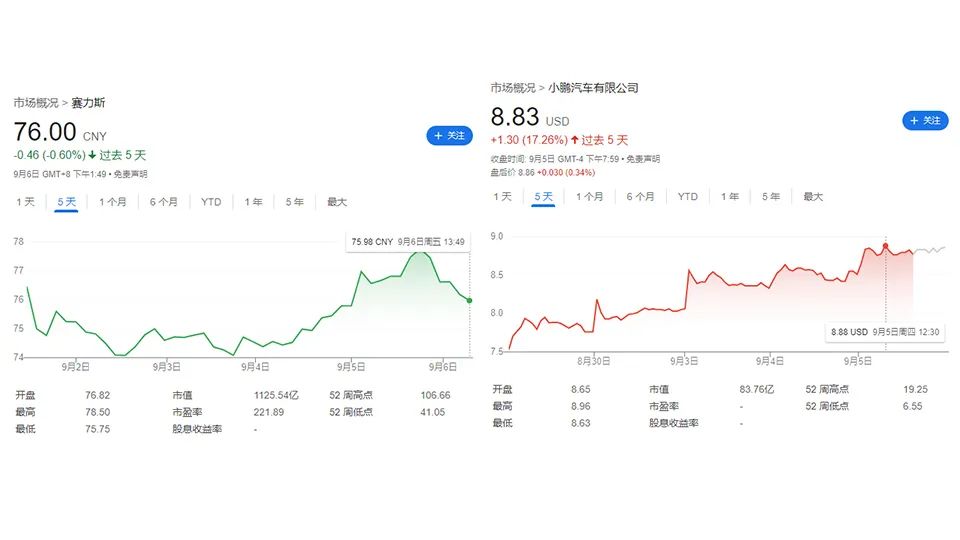Screen dimensions: 960x540
Task: Click green endpoint dot on 赛力斯 chart
Action: coord(470,301)
